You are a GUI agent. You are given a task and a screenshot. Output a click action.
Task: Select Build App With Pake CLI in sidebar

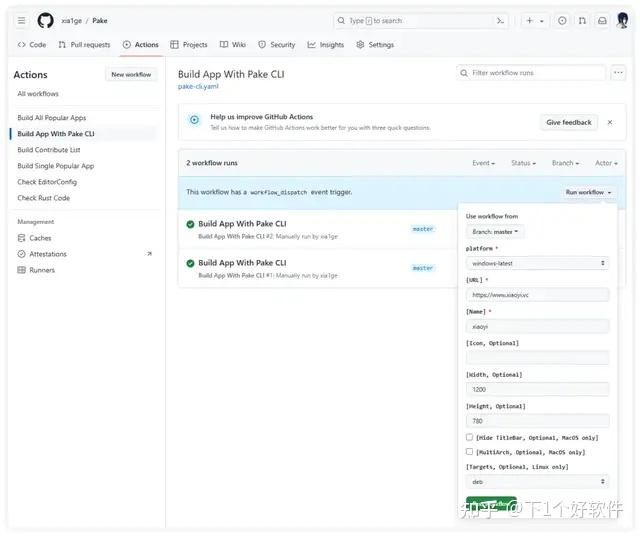pyautogui.click(x=56, y=134)
